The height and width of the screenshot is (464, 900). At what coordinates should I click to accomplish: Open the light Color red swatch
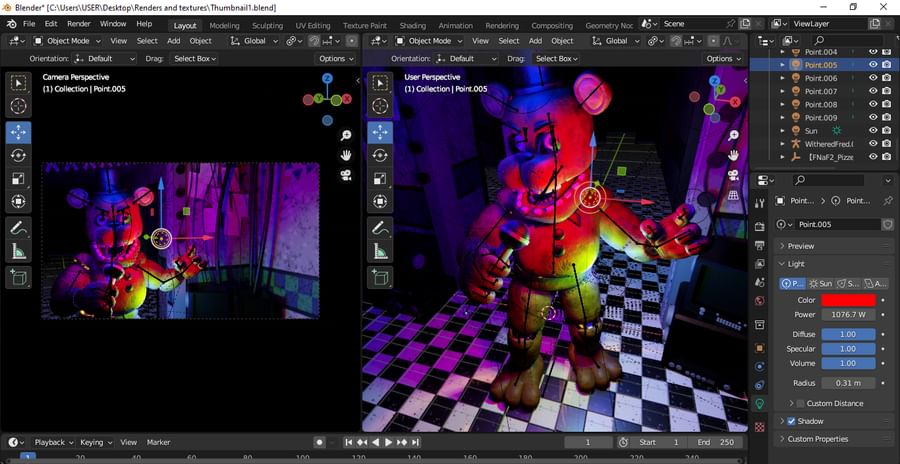[848, 300]
